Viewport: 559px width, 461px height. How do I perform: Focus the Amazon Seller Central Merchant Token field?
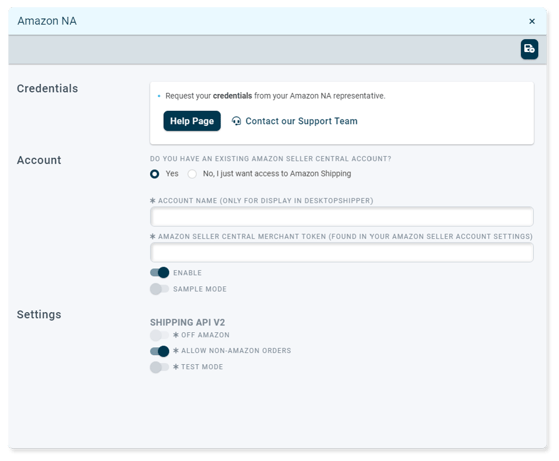click(342, 252)
